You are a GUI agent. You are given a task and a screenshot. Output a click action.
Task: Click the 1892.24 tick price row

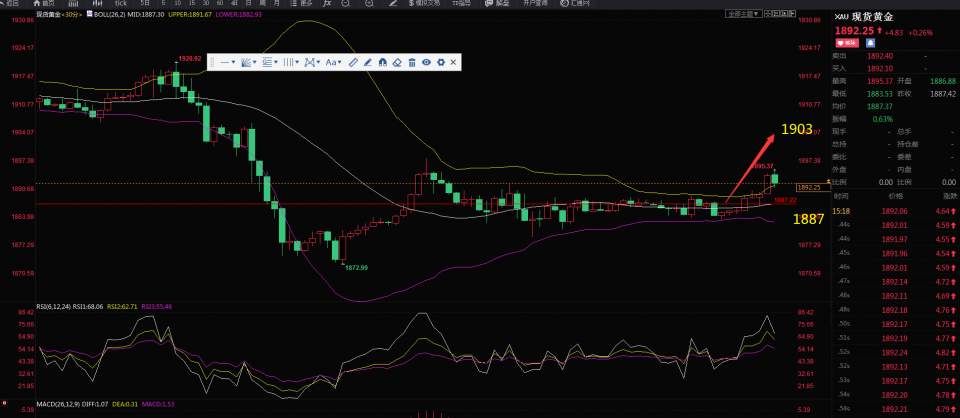[x=894, y=353]
